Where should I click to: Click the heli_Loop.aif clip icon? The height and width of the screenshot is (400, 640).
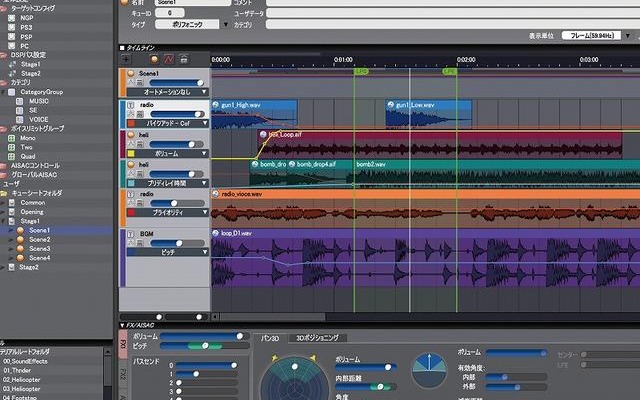click(x=263, y=134)
